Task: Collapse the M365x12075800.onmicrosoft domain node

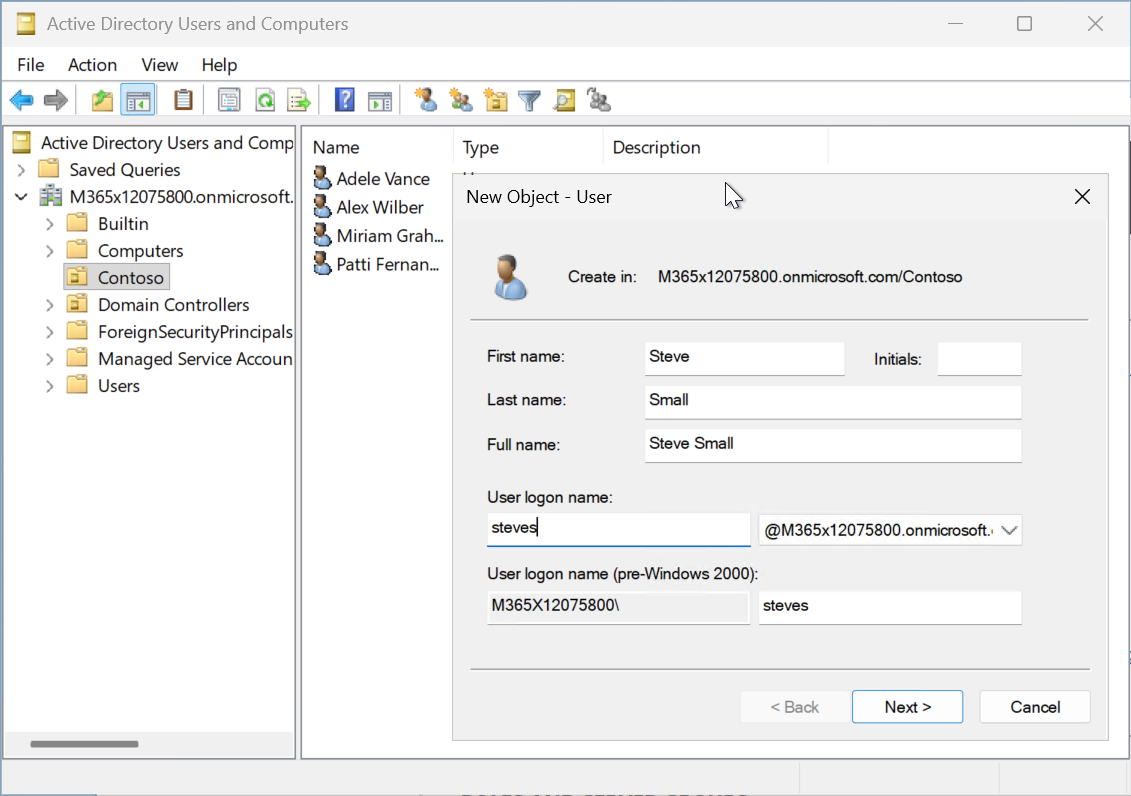Action: [x=22, y=197]
